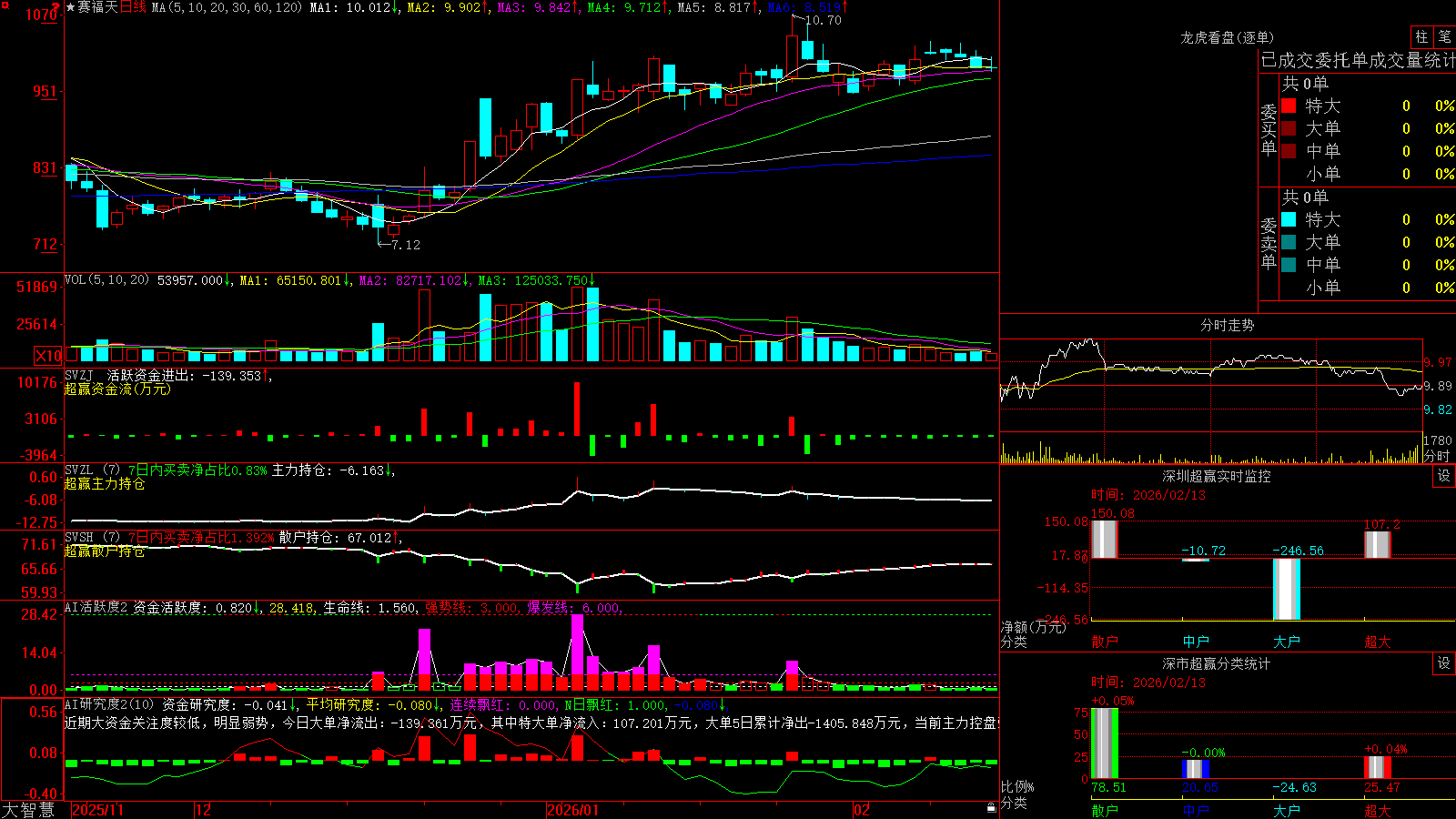
Task: Click the cyan 特大 swatch under 委卖单
Action: (1289, 219)
